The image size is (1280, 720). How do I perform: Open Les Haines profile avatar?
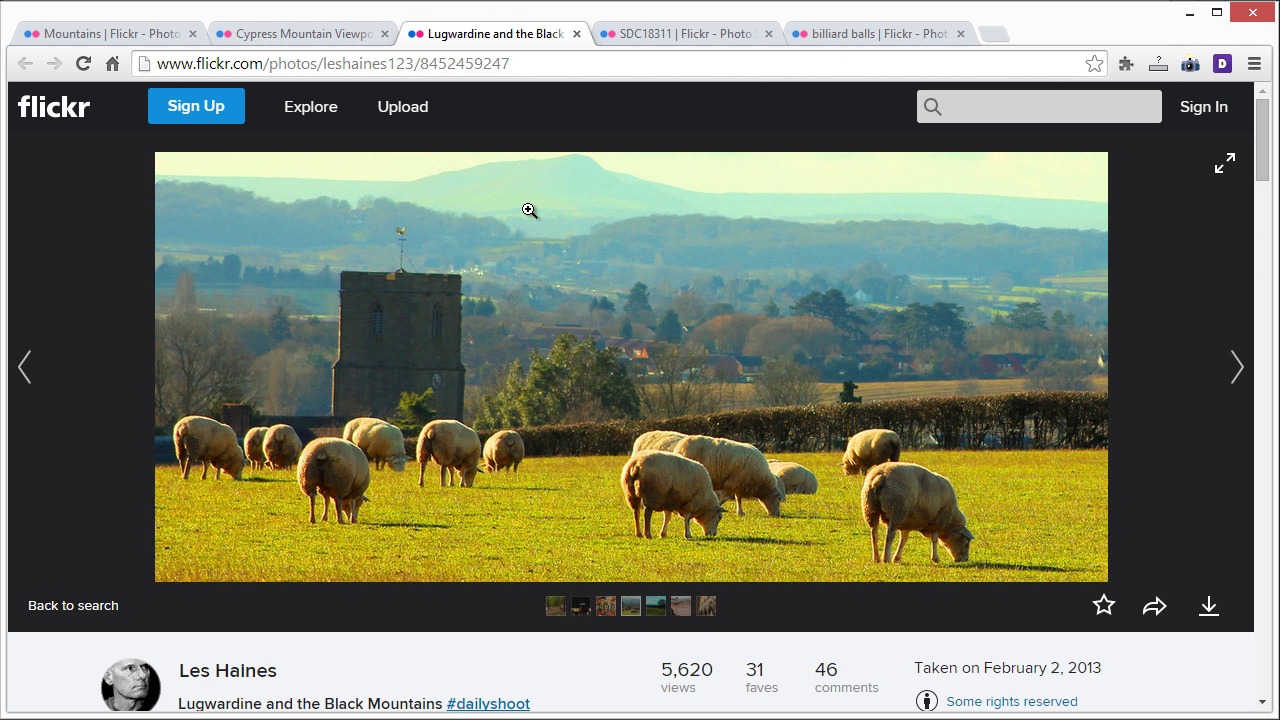[x=131, y=686]
